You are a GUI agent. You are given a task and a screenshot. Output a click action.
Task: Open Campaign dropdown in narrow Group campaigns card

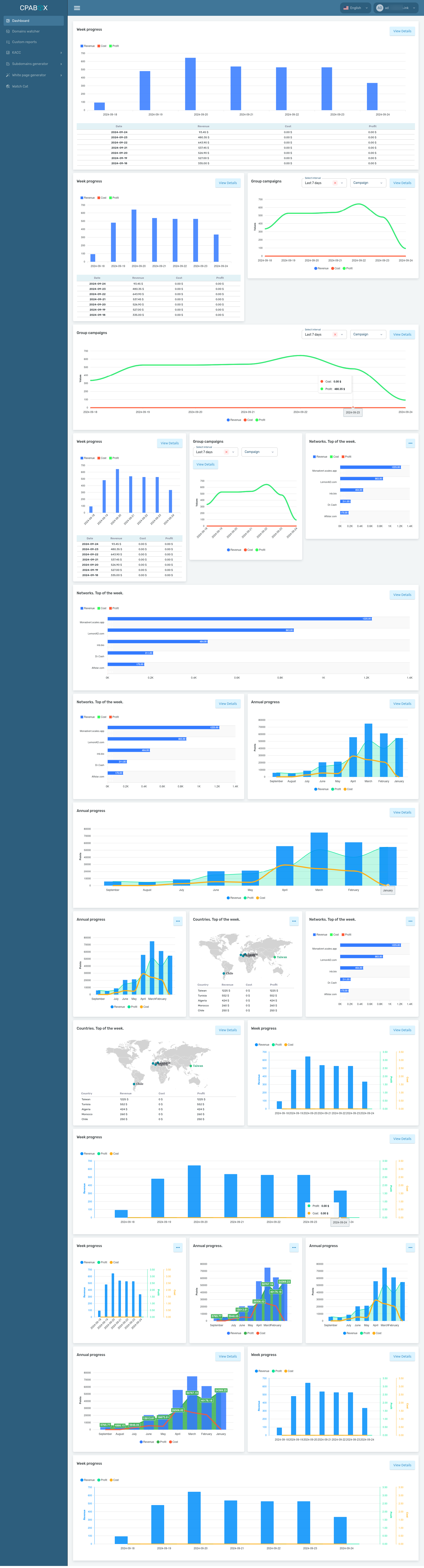[x=260, y=452]
